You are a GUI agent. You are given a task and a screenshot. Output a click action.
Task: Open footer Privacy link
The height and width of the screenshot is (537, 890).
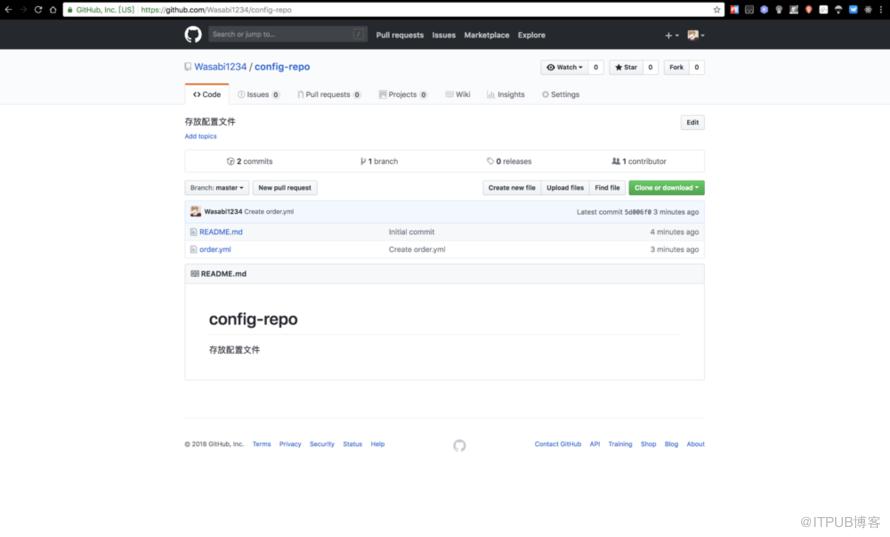click(x=290, y=444)
